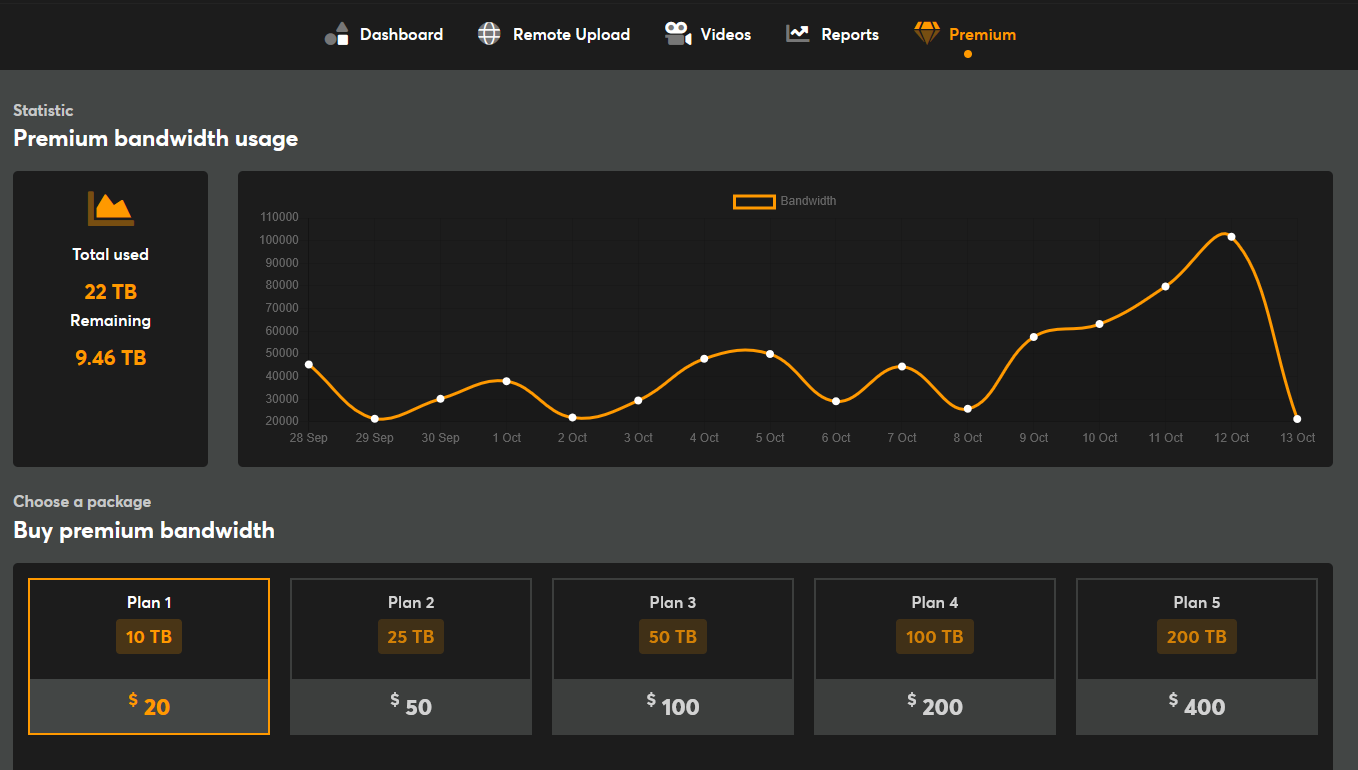Image resolution: width=1358 pixels, height=770 pixels.
Task: Click the 28 Sep data point
Action: 309,365
